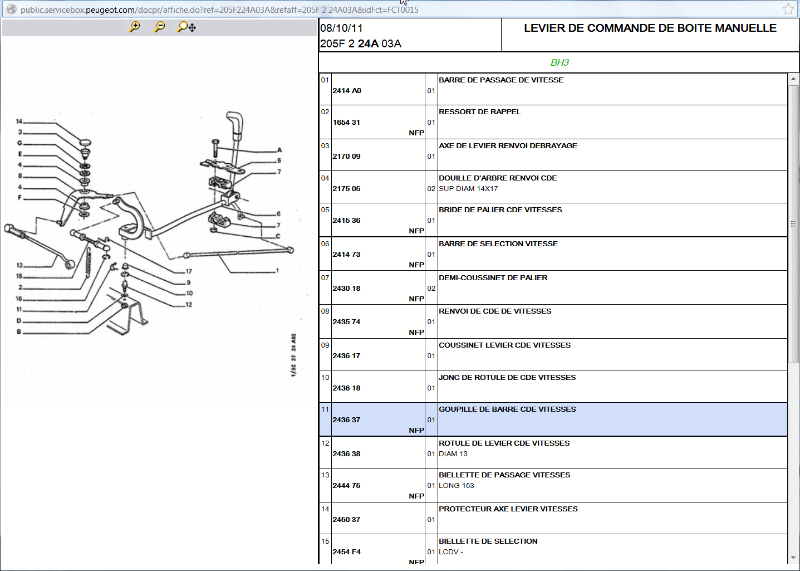This screenshot has width=800, height=571.
Task: Click the globe icon beside the URL
Action: pyautogui.click(x=12, y=9)
